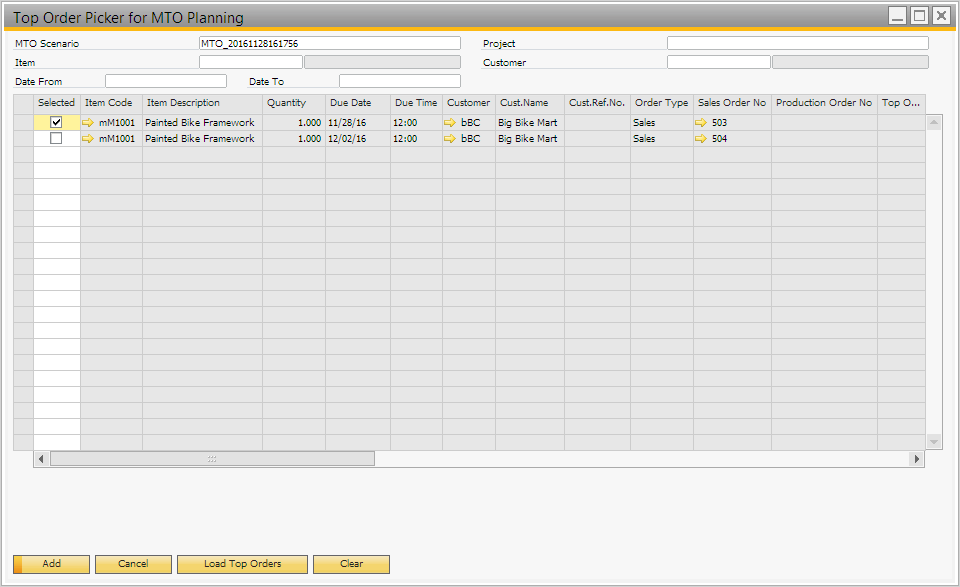The height and width of the screenshot is (587, 960).
Task: Open customer bBC link arrow in second row
Action: (450, 139)
